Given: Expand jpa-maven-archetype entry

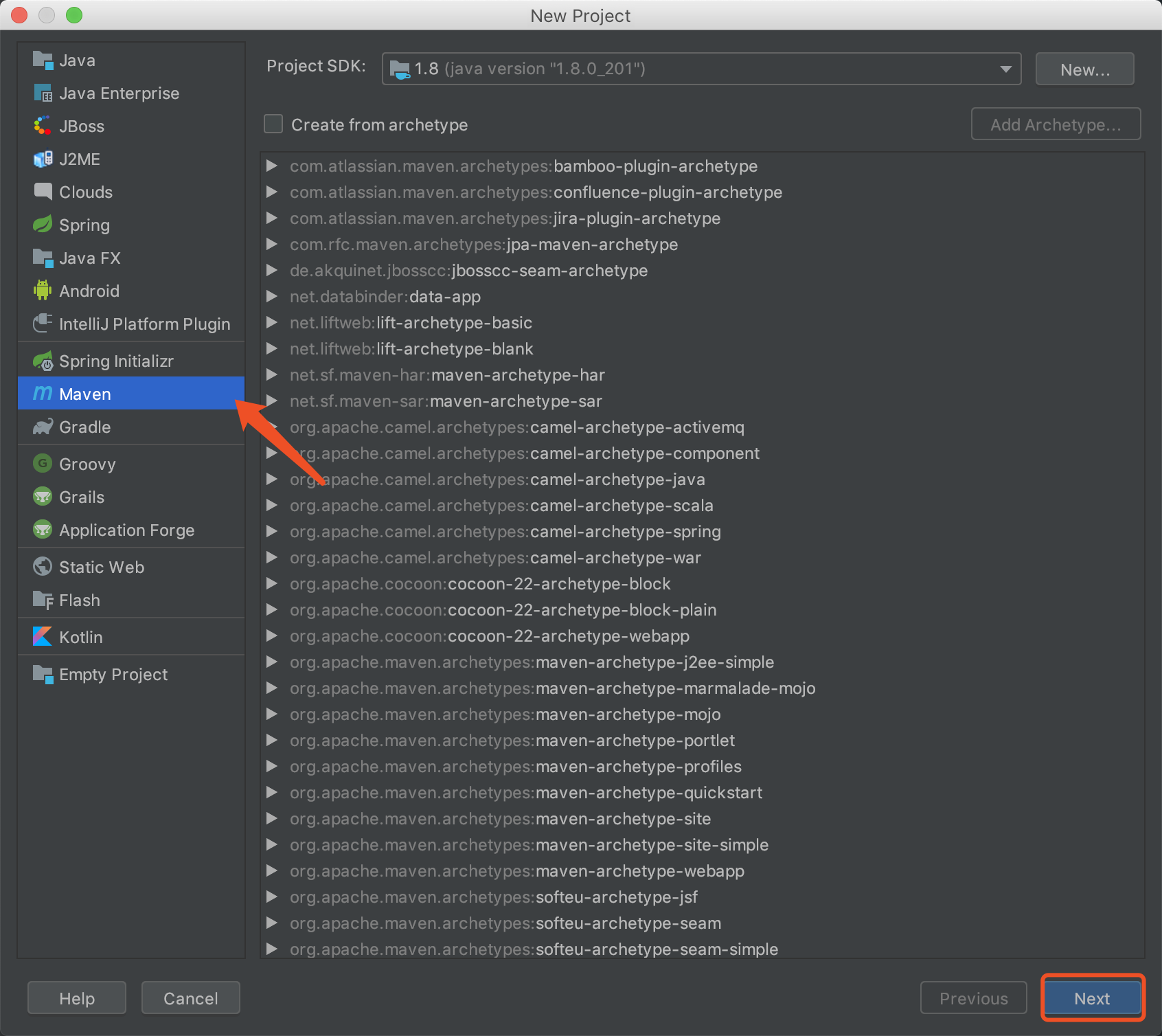Looking at the screenshot, I should tap(272, 245).
